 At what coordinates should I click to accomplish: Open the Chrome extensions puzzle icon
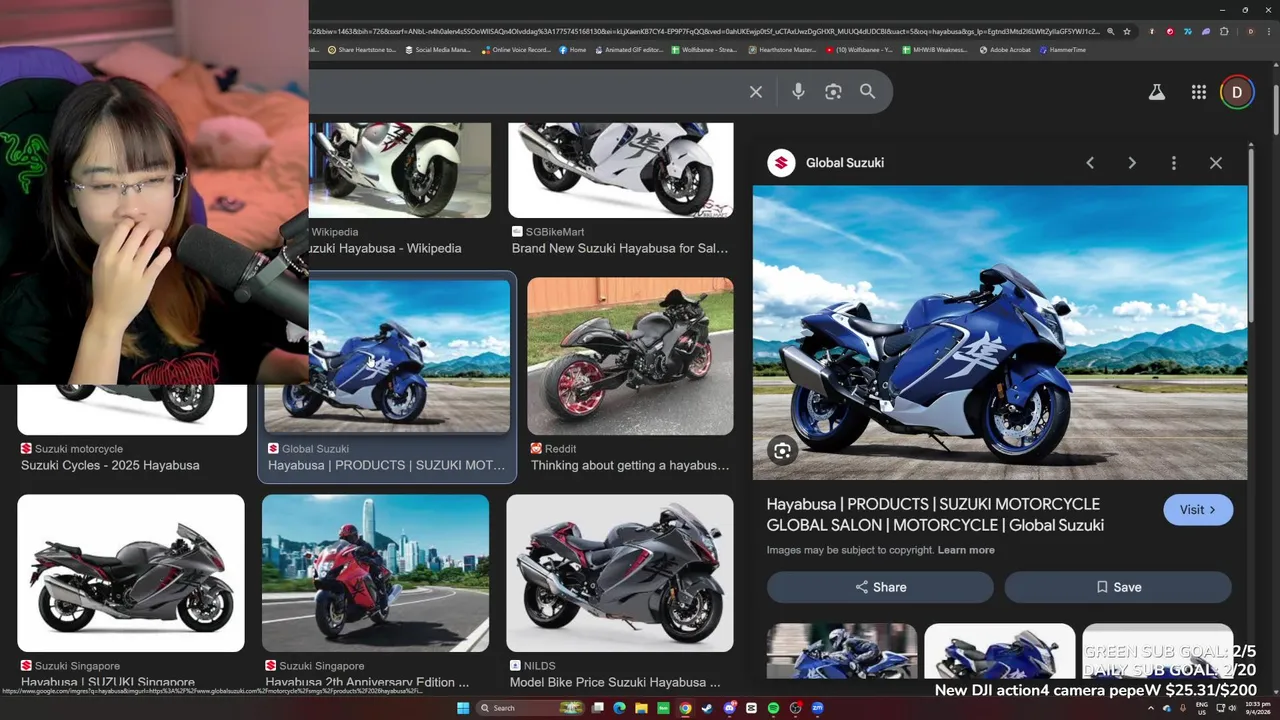[1224, 32]
